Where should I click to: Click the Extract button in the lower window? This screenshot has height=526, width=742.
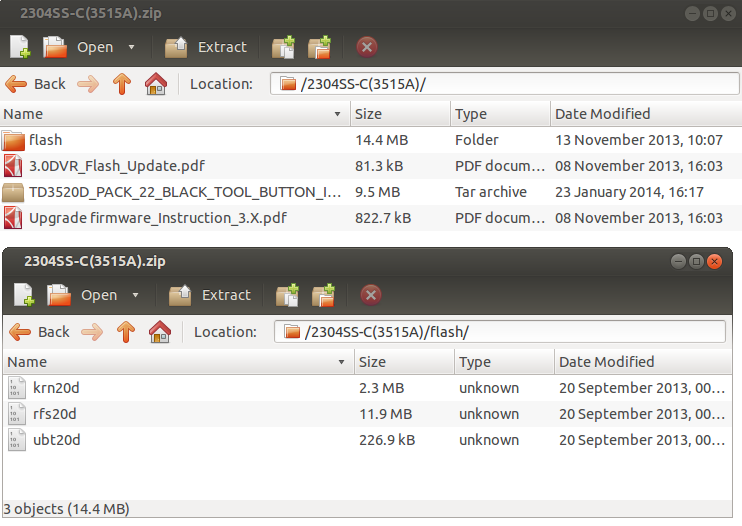209,295
